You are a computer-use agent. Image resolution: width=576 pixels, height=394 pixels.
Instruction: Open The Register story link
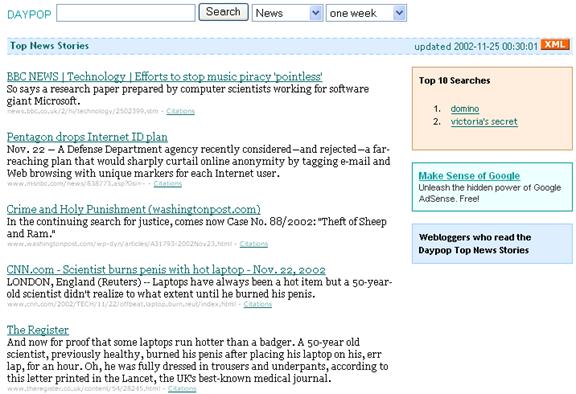click(37, 330)
